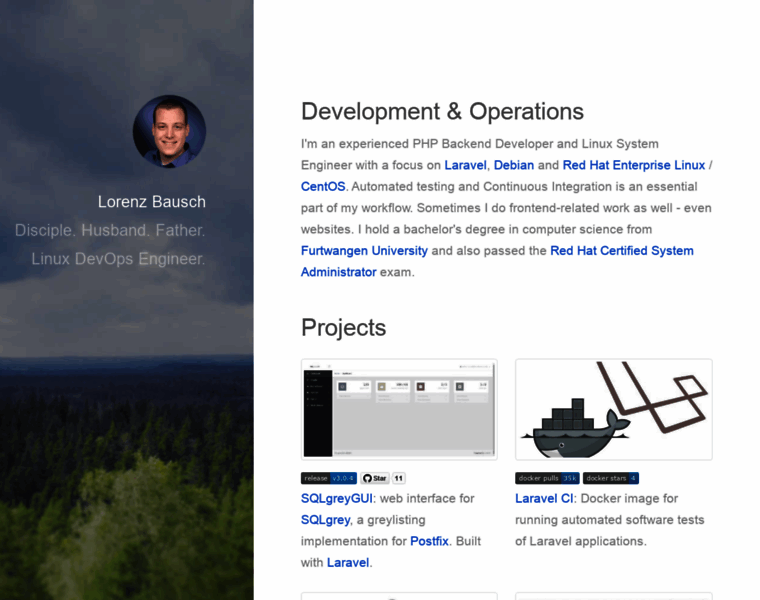Click the release v3.0.4 badge
The width and height of the screenshot is (760, 600).
point(328,478)
